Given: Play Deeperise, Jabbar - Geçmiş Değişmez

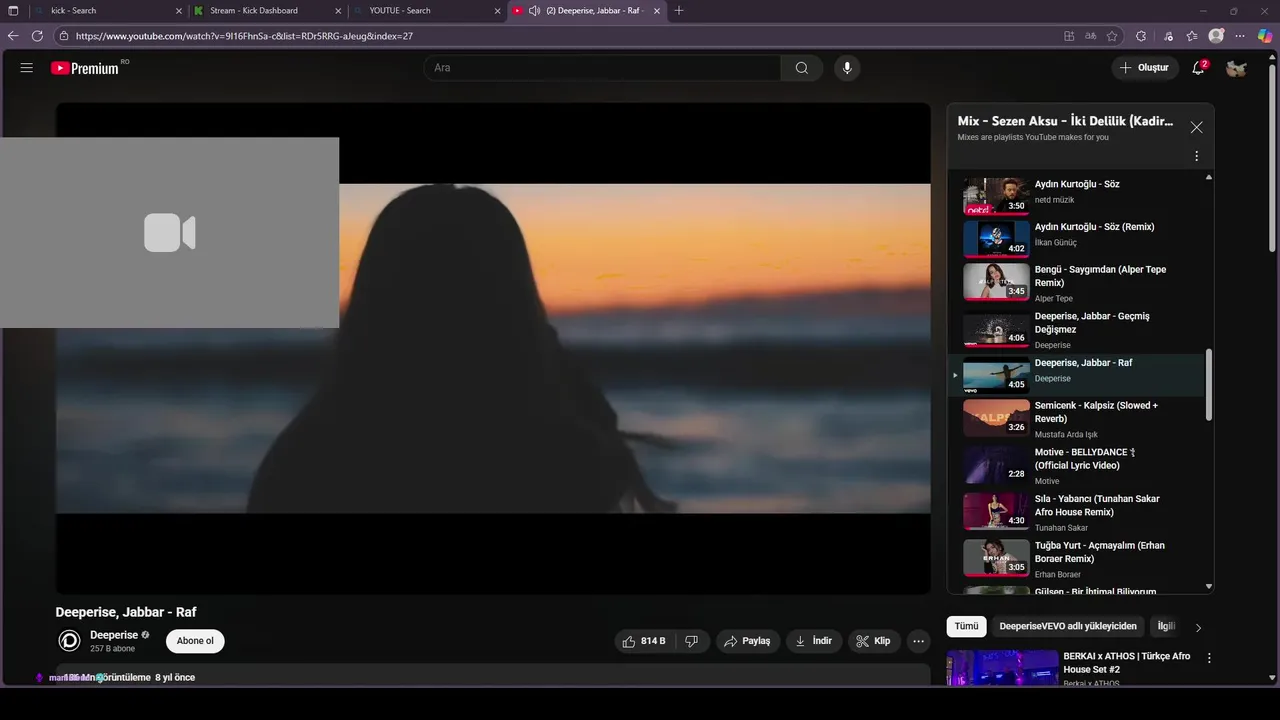Looking at the screenshot, I should coord(1078,330).
